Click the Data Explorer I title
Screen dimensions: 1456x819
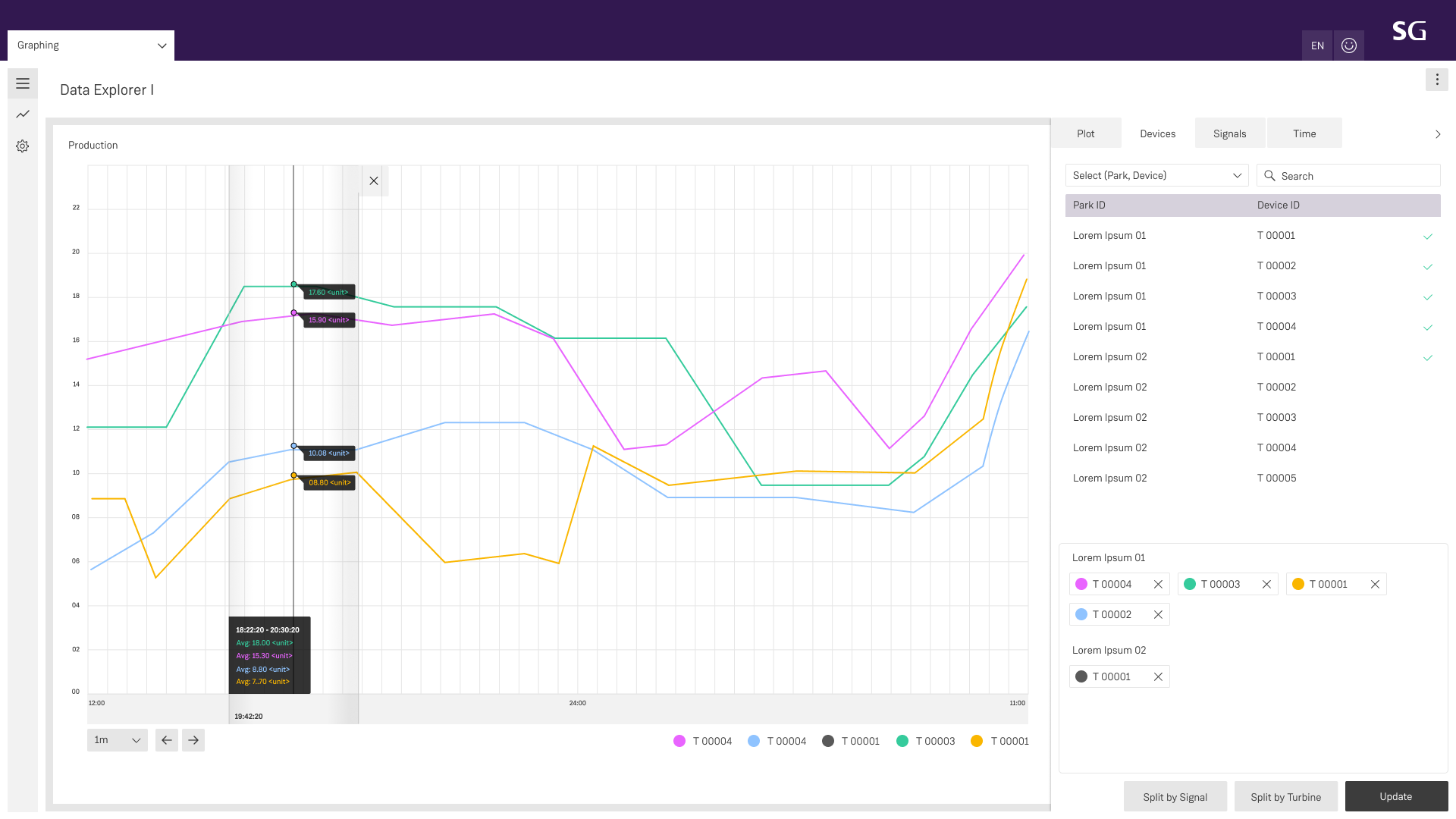coord(107,89)
